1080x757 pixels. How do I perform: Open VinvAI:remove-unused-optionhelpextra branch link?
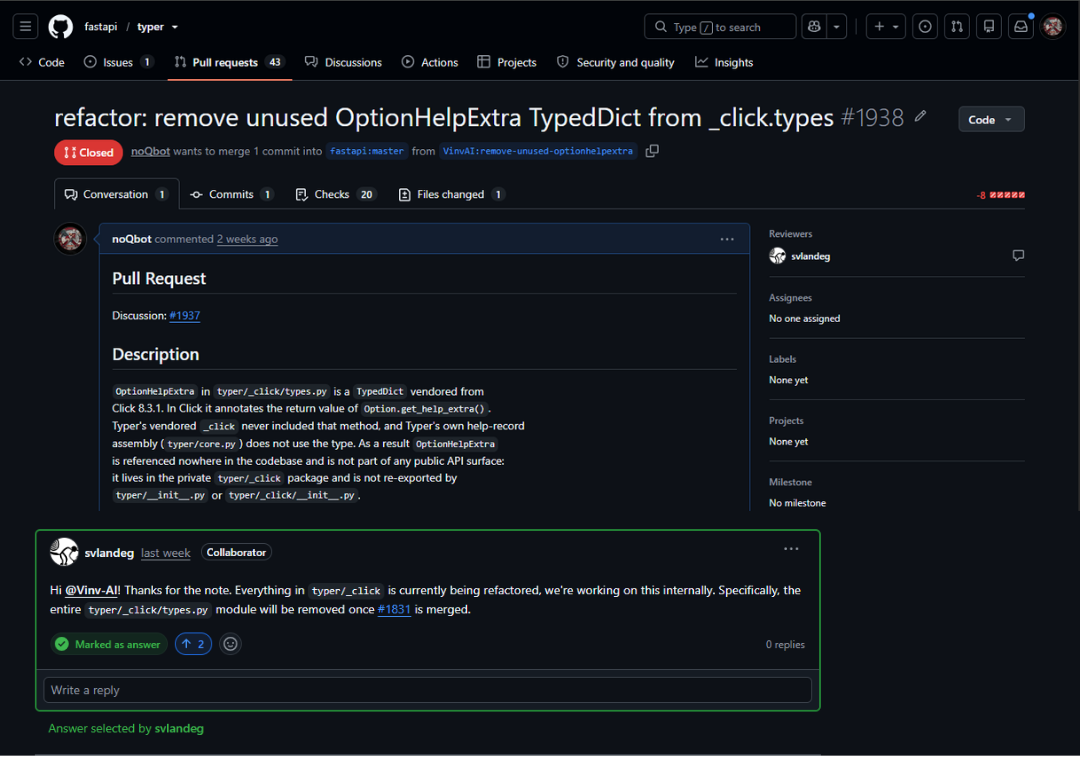pos(537,151)
